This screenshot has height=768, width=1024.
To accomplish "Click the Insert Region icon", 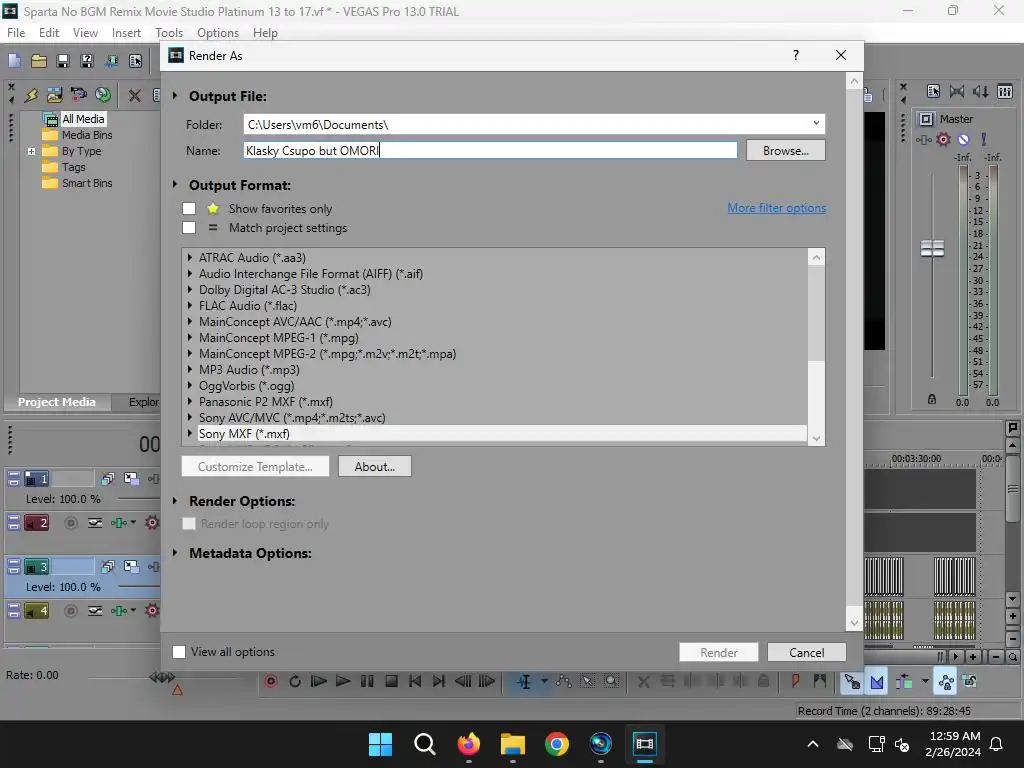I will pyautogui.click(x=820, y=681).
